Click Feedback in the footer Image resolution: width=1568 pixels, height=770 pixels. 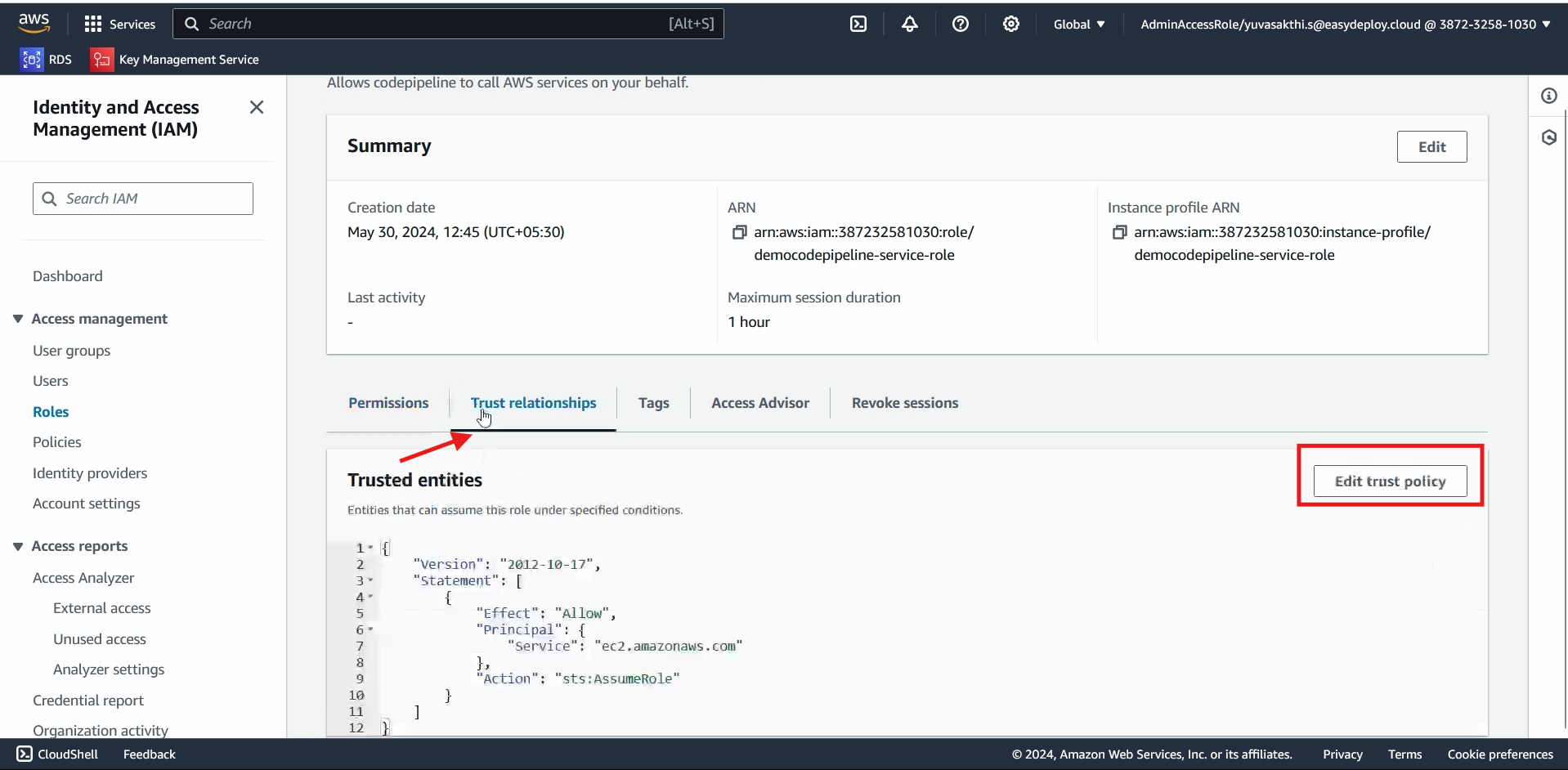150,754
